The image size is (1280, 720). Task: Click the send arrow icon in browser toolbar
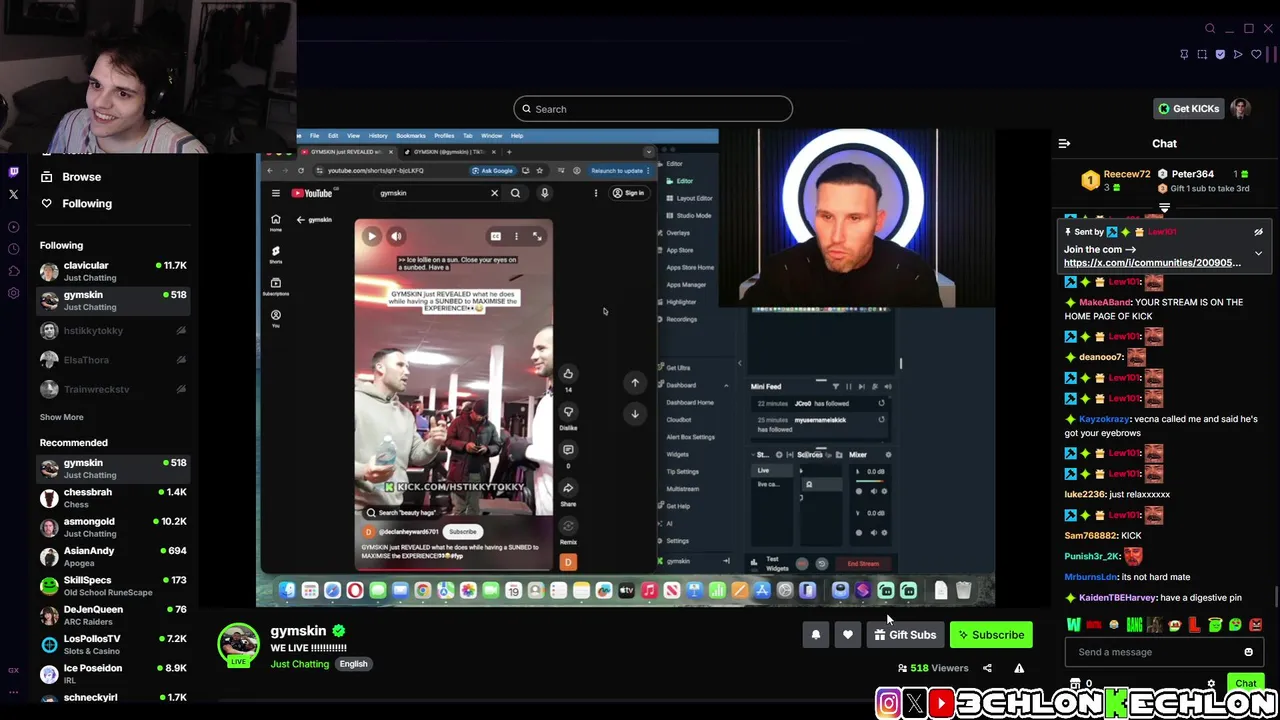[x=1238, y=55]
